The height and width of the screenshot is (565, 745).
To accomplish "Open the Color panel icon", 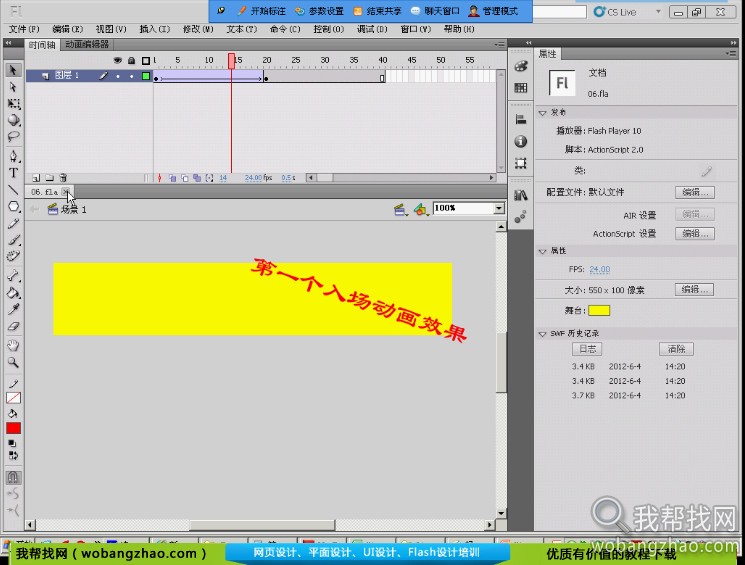I will [521, 67].
